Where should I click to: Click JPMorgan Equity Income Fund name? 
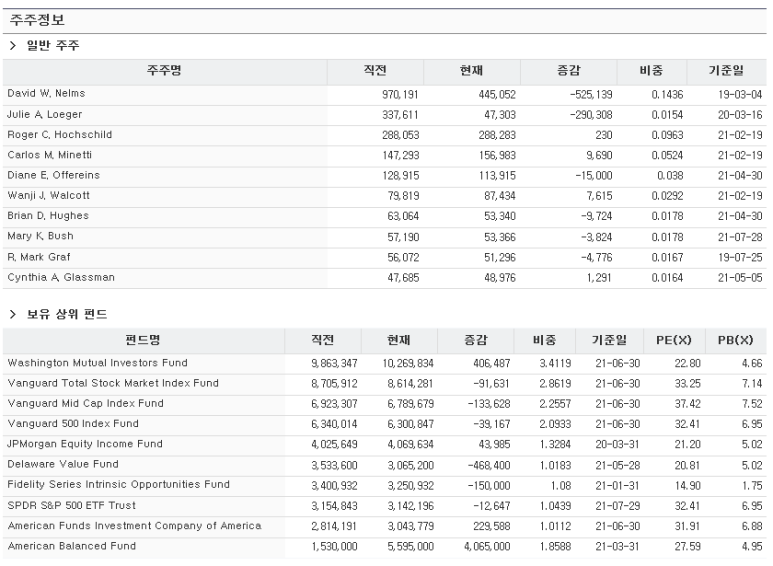tap(85, 444)
